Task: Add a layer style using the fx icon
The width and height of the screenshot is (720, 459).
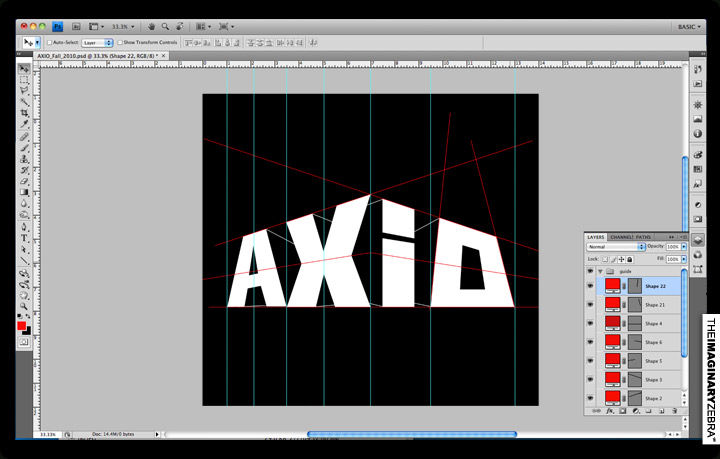Action: (609, 410)
